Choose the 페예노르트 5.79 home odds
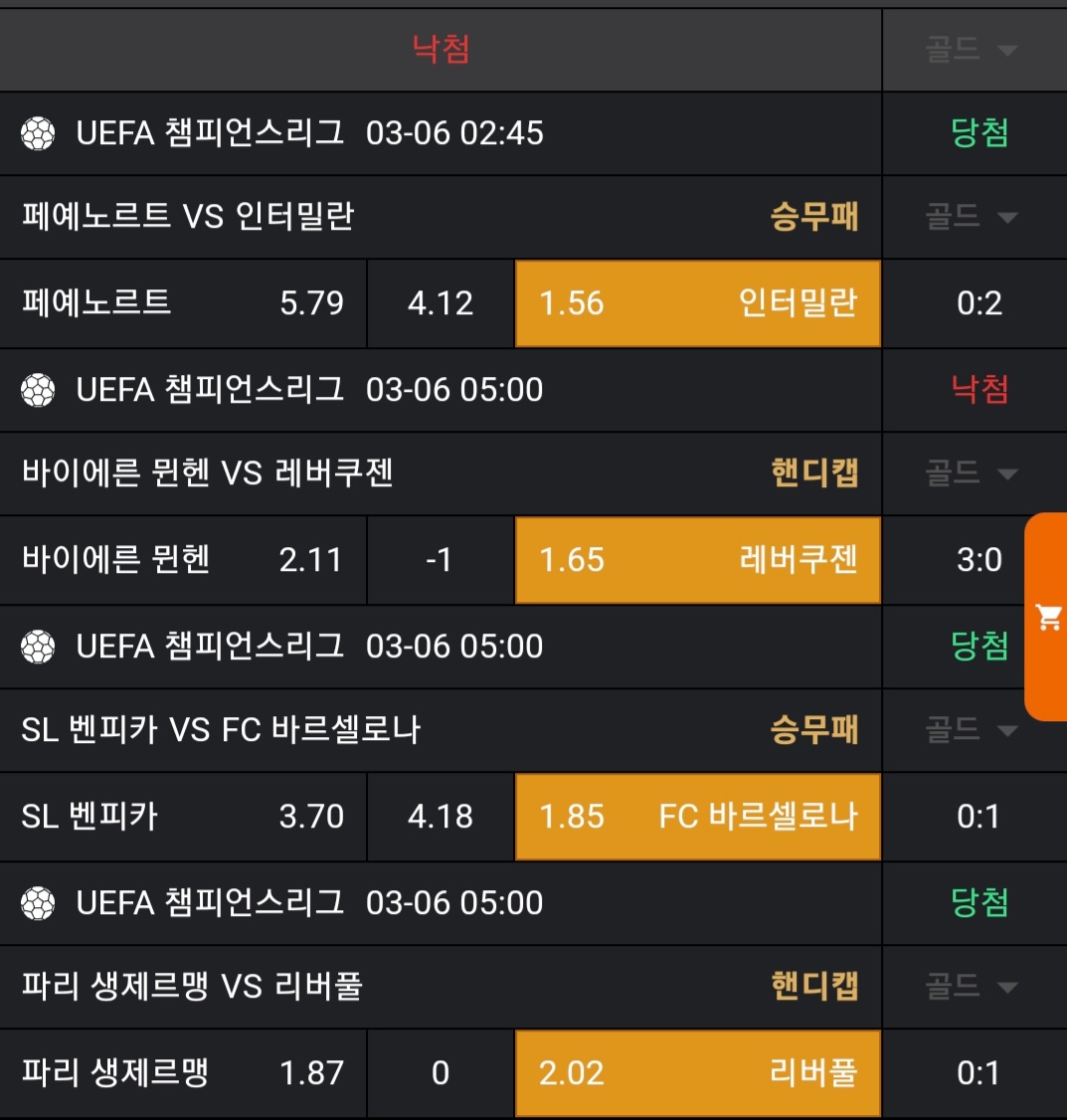This screenshot has width=1067, height=1120. (183, 303)
